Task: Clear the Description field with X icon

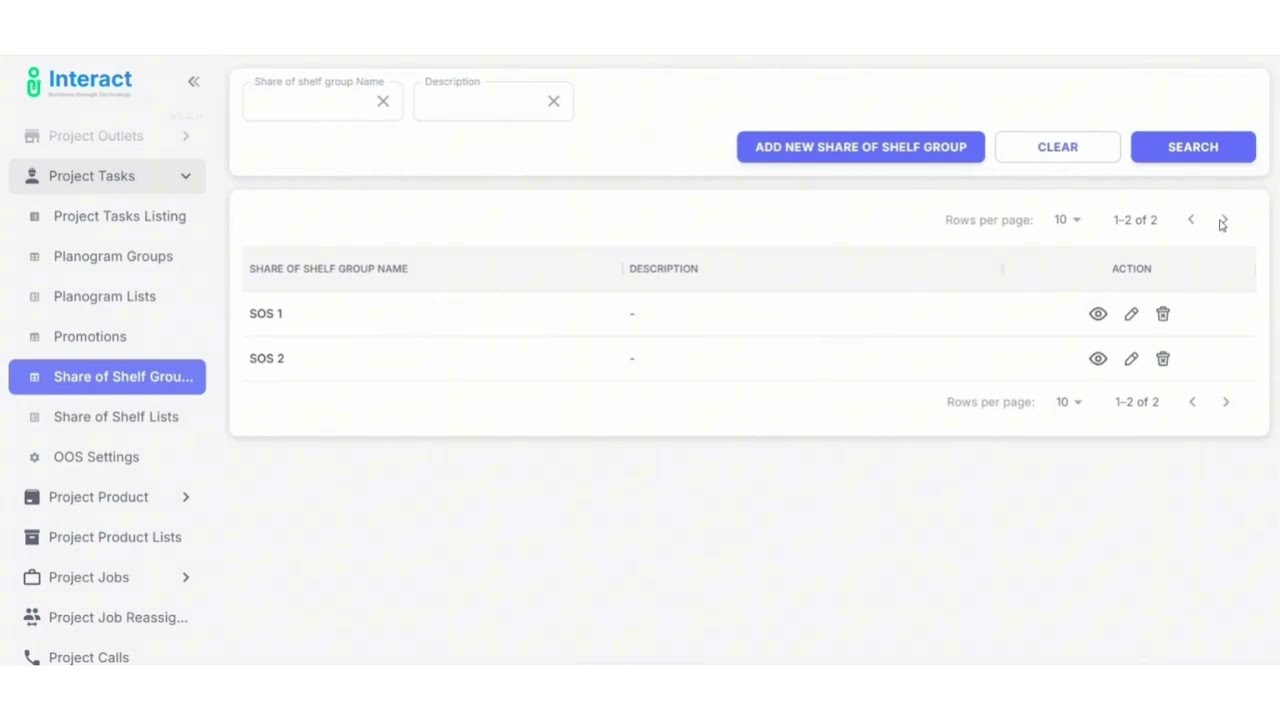Action: pos(553,101)
